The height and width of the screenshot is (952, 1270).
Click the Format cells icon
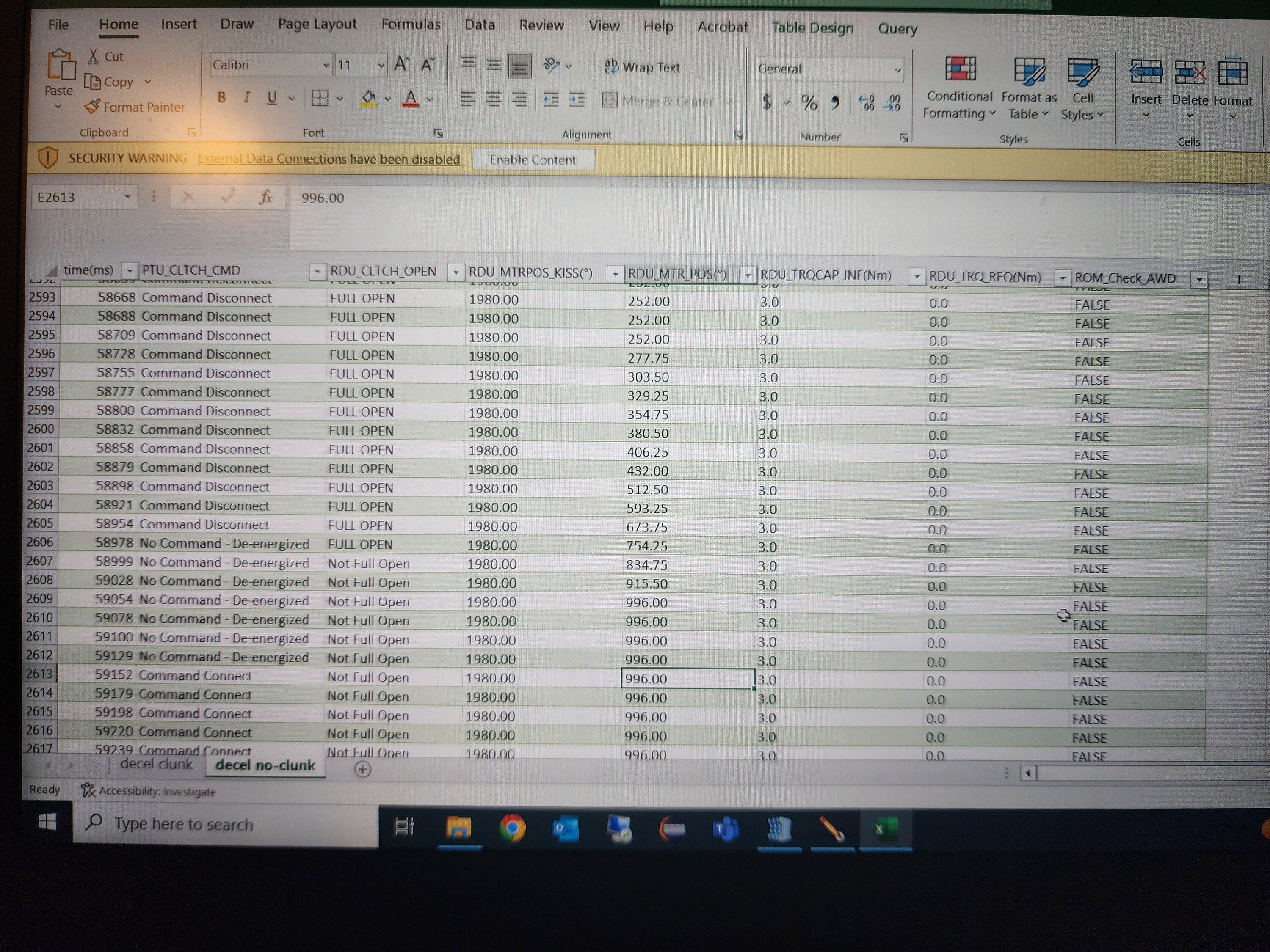click(x=1233, y=72)
